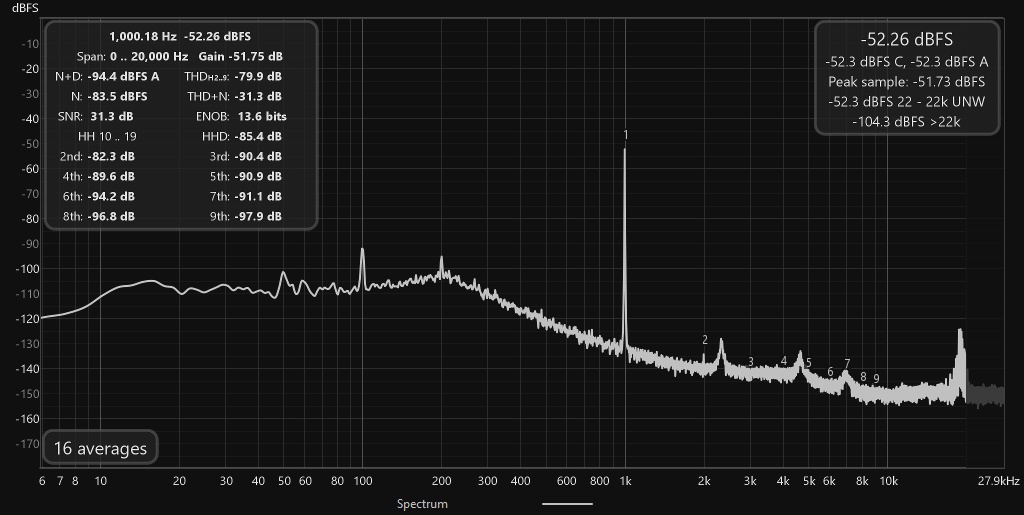This screenshot has width=1024, height=515.
Task: Click harmonic marker 9 on spectrum
Action: point(876,379)
